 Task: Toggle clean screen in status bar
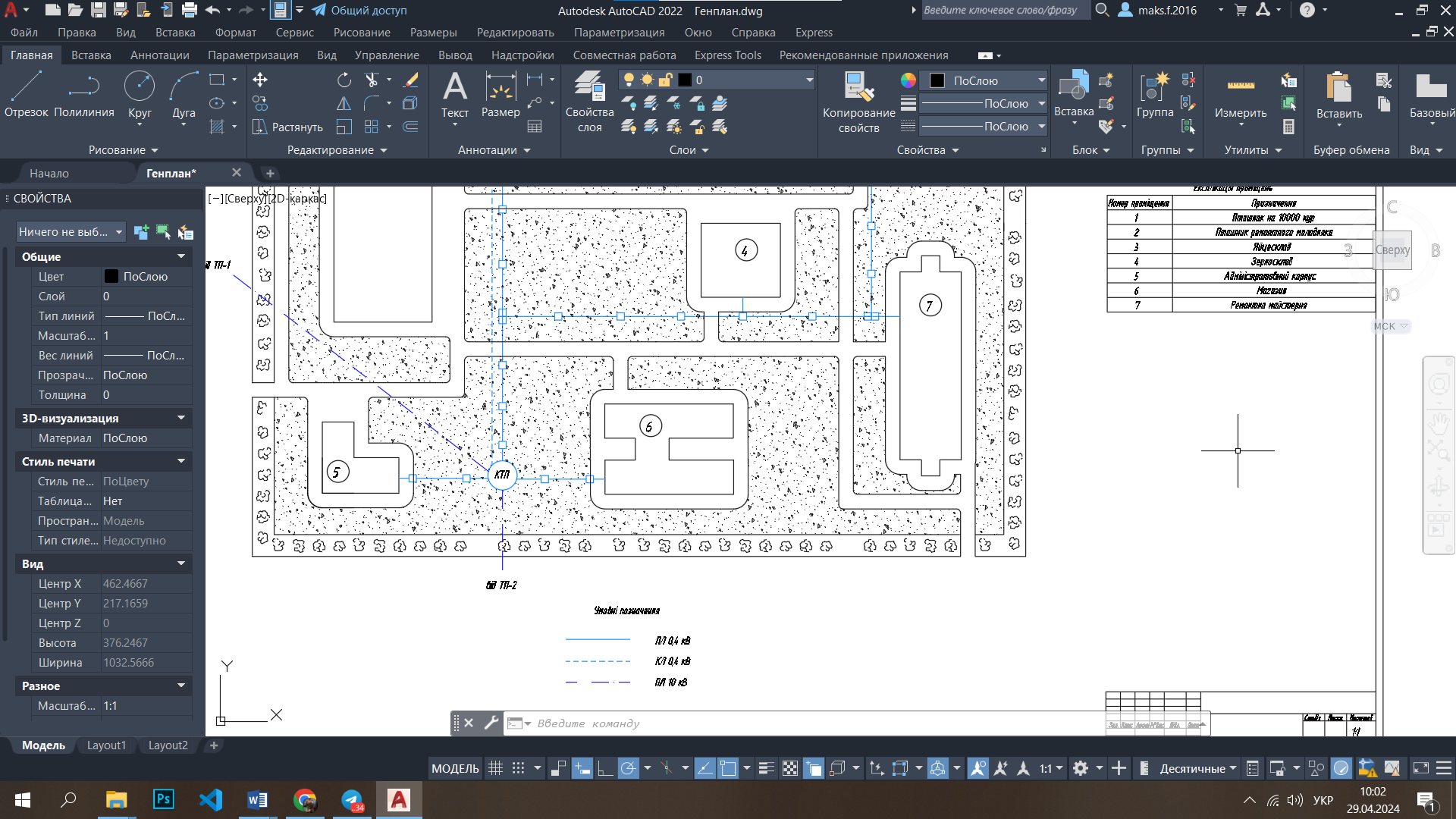pos(1420,768)
